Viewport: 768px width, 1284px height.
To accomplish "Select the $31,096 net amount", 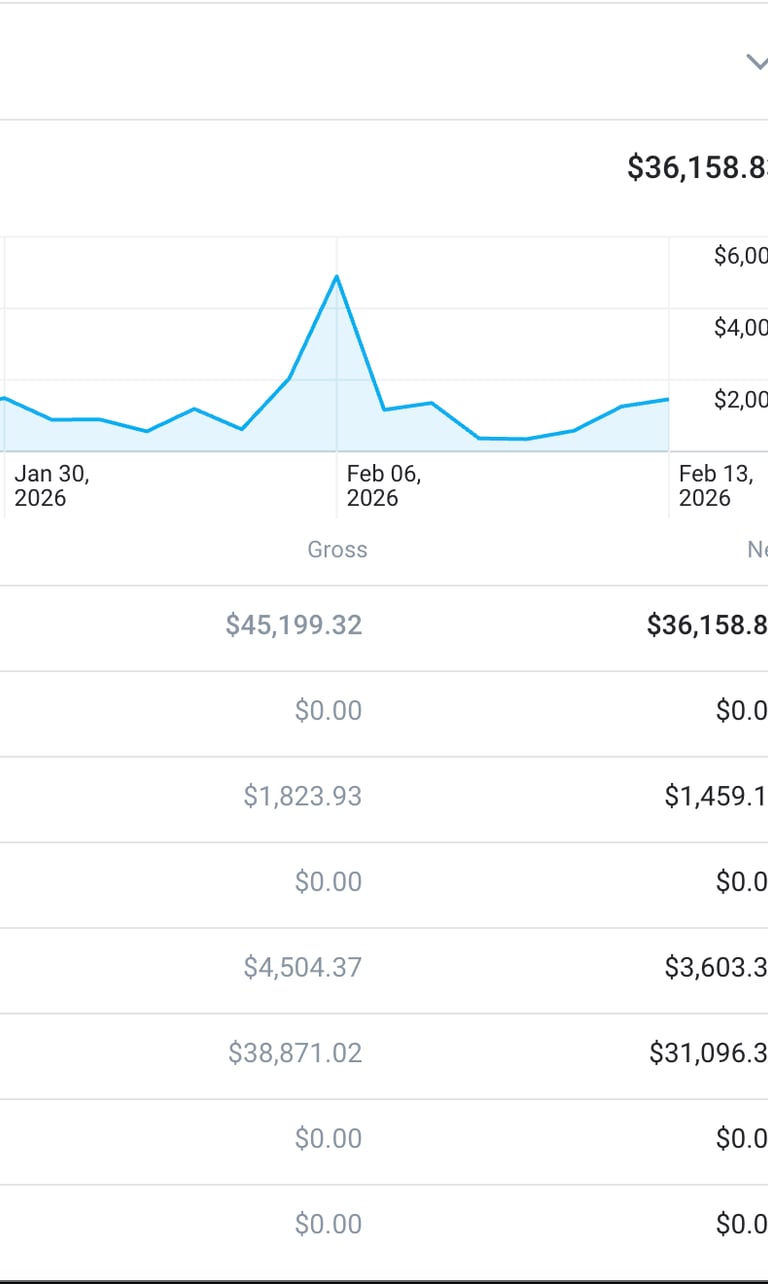I will 708,1054.
